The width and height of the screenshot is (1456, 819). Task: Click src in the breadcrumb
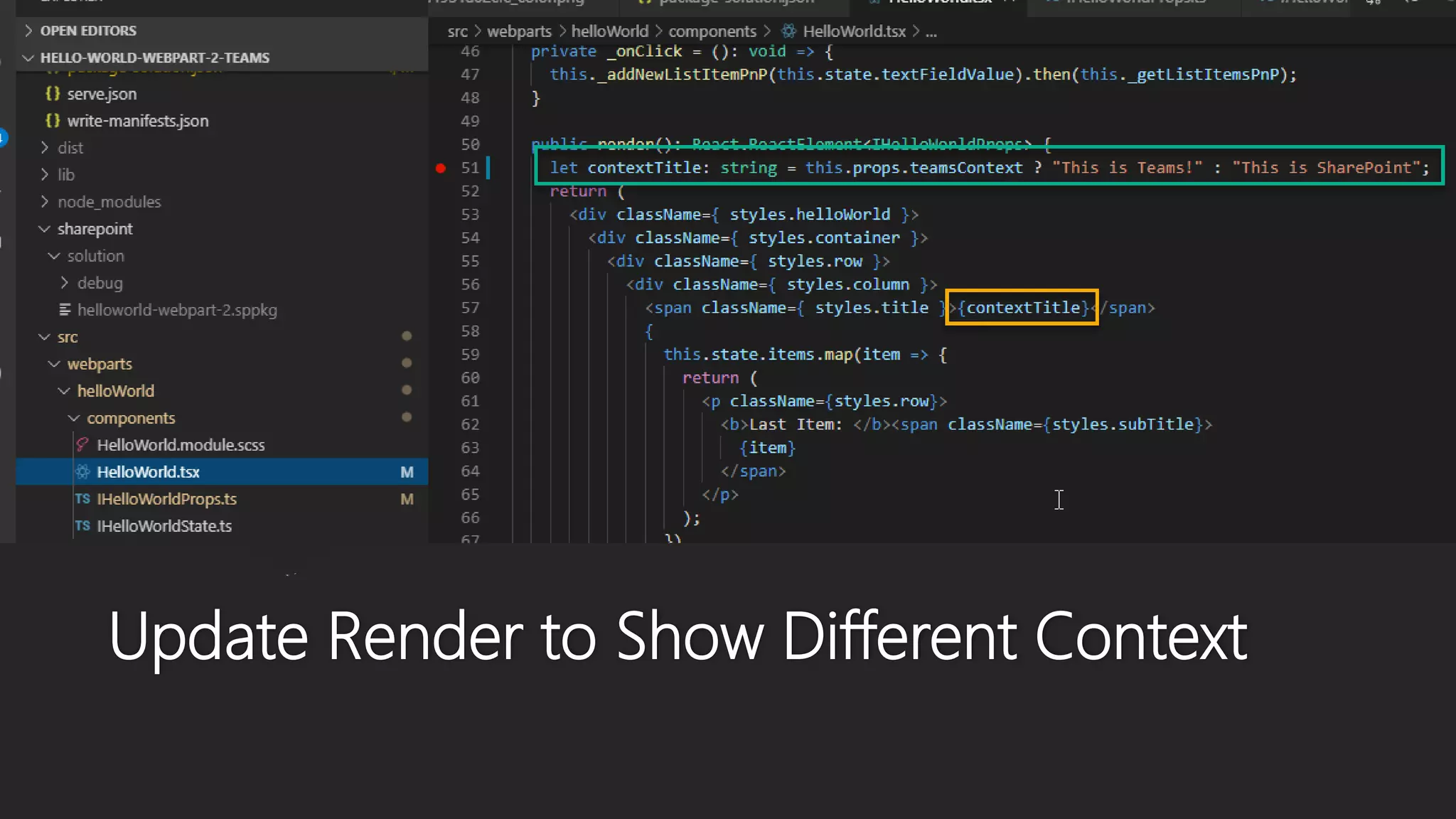pyautogui.click(x=458, y=32)
